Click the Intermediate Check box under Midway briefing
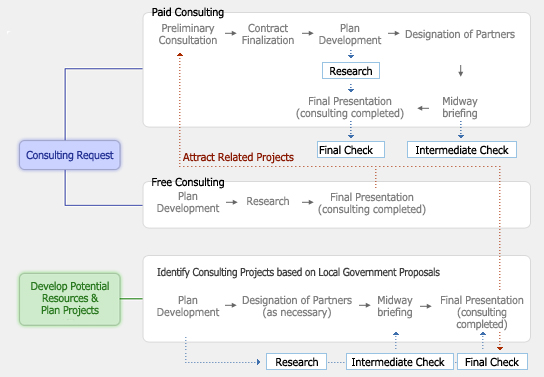The width and height of the screenshot is (544, 377). pos(462,150)
